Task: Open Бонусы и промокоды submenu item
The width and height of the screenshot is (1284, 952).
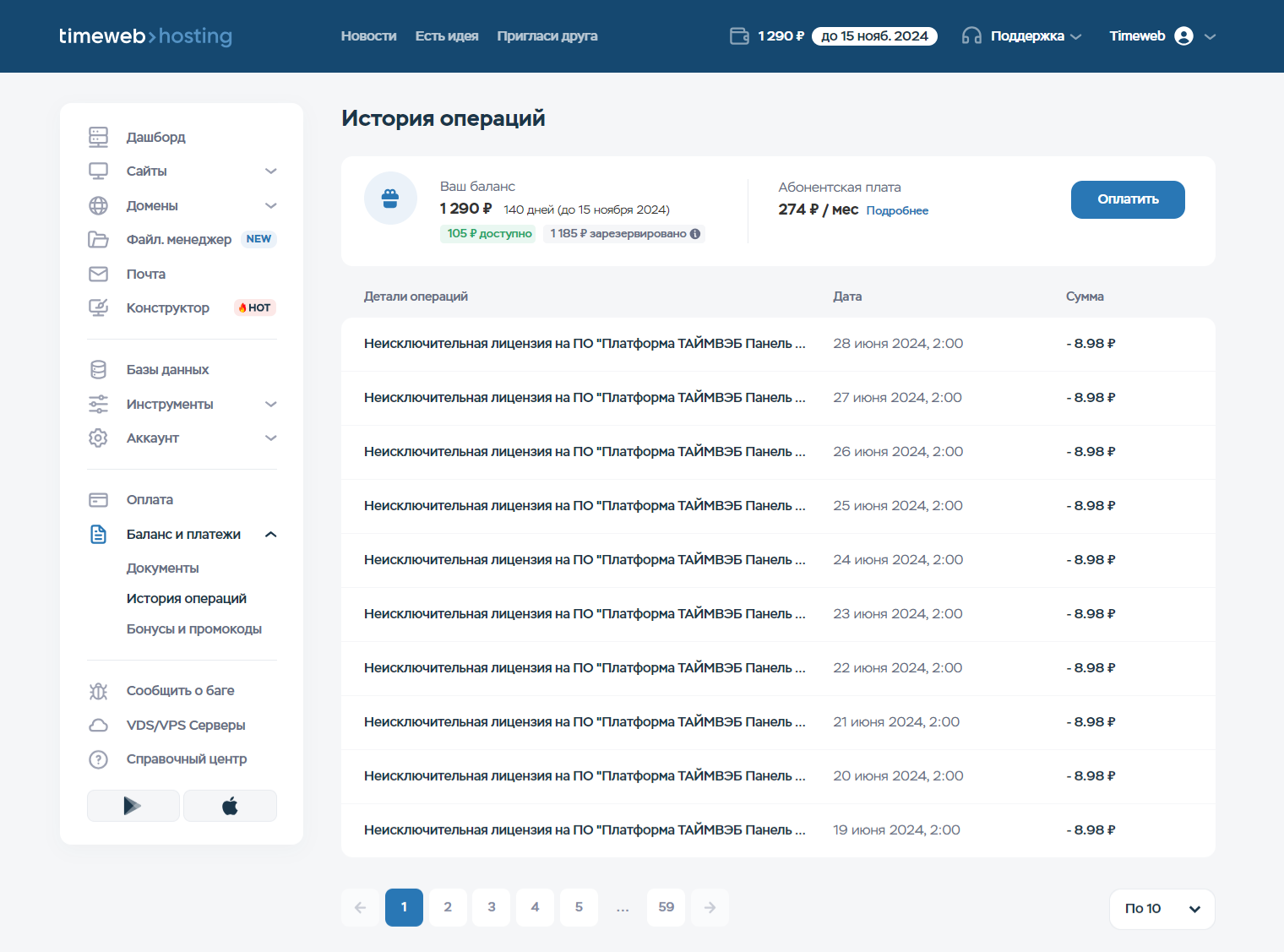Action: (x=194, y=629)
